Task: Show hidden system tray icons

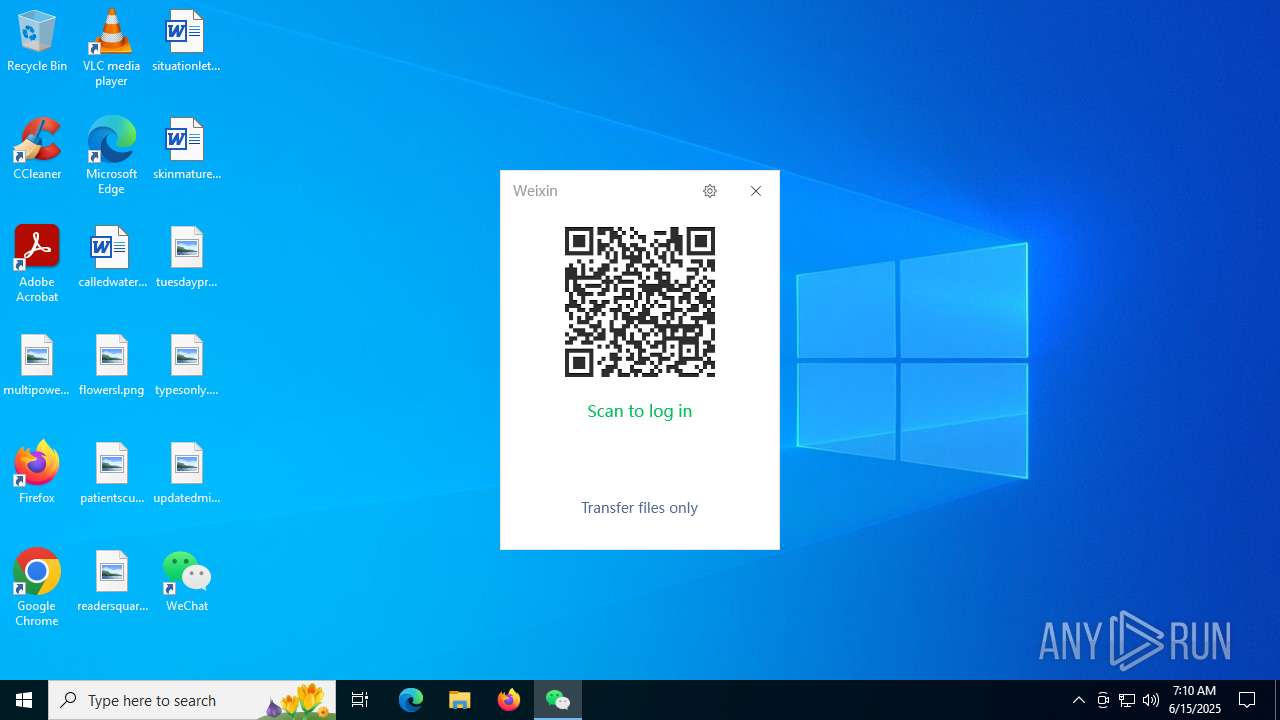Action: coord(1079,700)
